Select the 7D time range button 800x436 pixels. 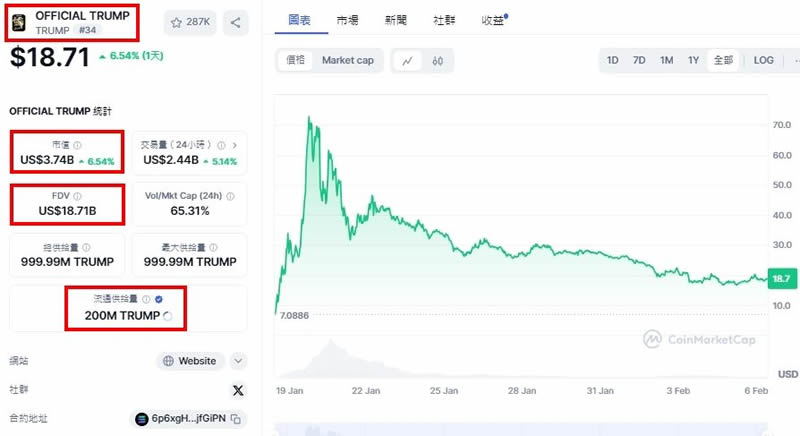pos(639,61)
